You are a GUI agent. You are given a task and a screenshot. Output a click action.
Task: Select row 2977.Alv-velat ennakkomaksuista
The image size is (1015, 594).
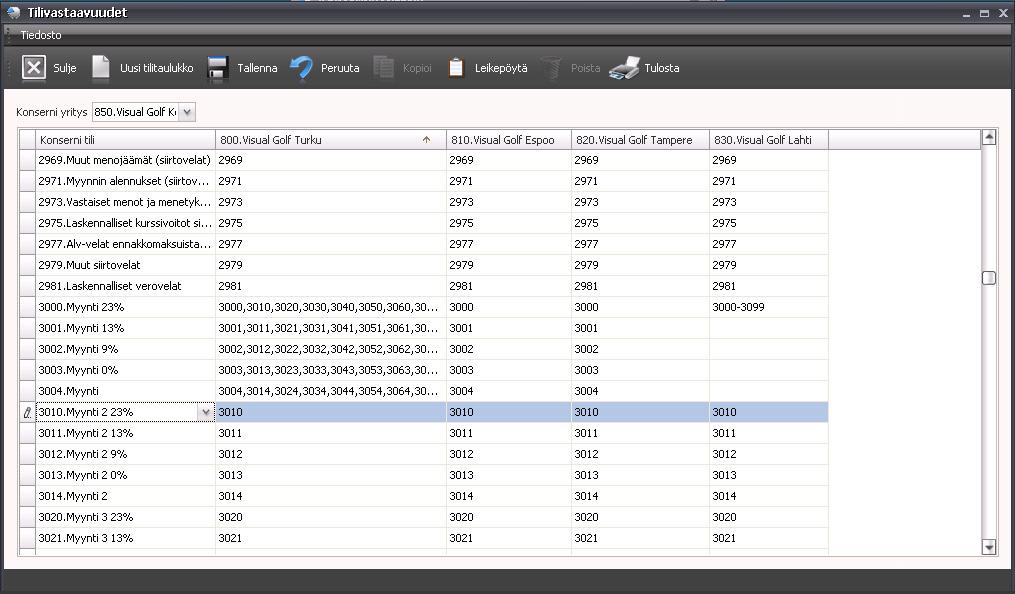coord(423,244)
